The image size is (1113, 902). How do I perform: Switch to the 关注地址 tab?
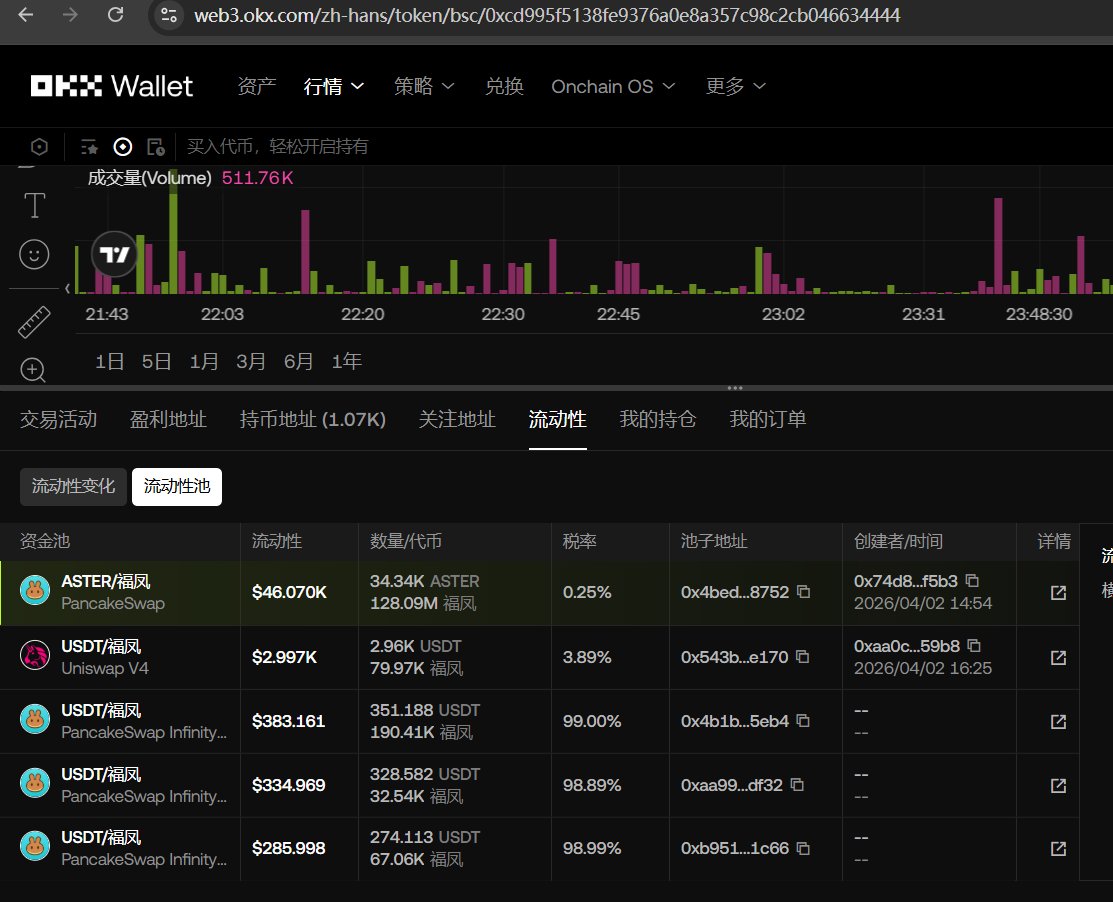(x=457, y=419)
